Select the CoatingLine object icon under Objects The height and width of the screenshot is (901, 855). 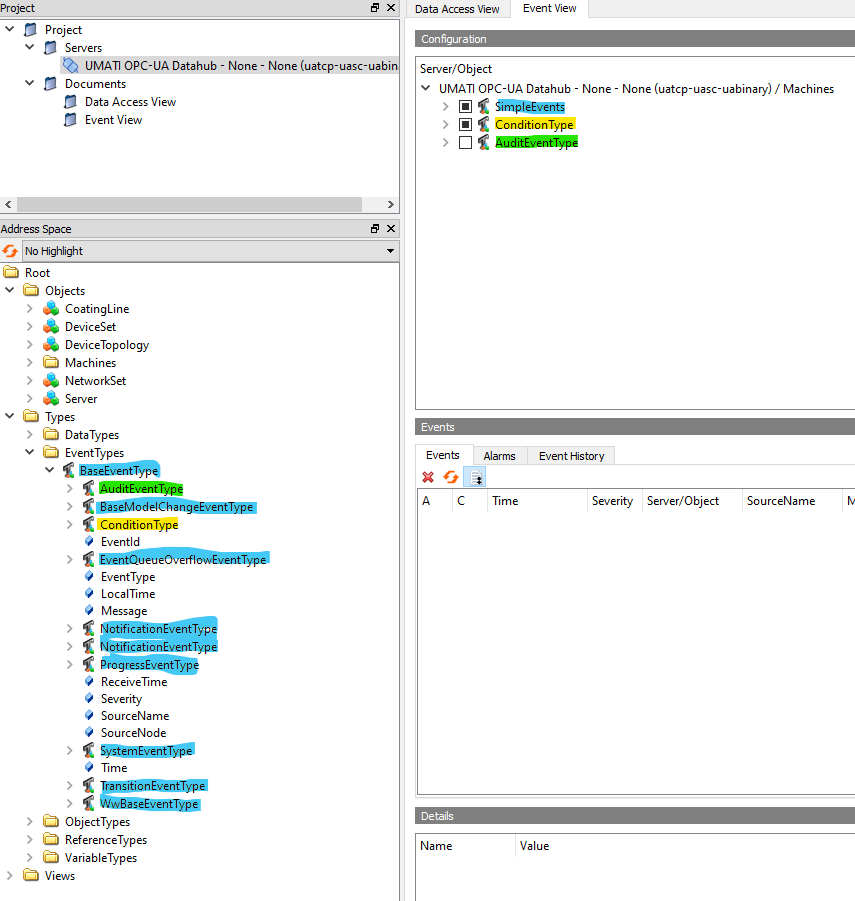coord(50,308)
